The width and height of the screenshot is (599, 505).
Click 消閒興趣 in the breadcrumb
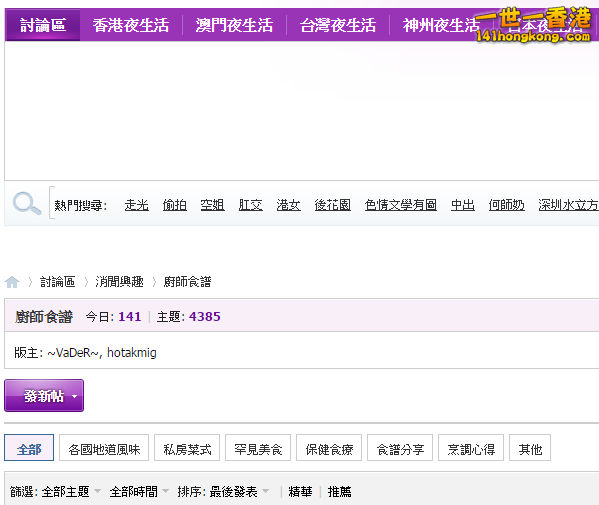coord(119,282)
